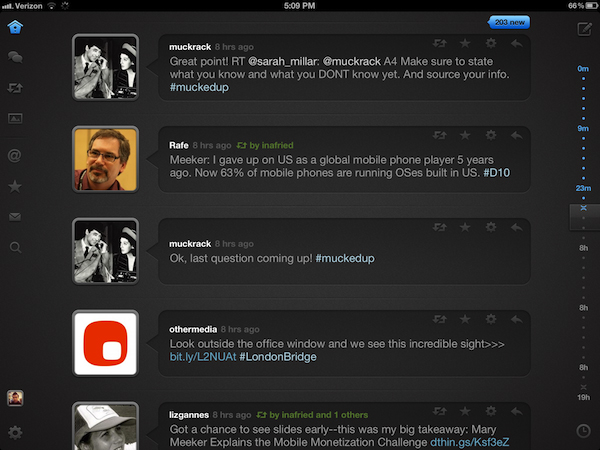600x450 pixels.
Task: Open muckrack avatar on 'Great point!' tweet
Action: pos(105,67)
